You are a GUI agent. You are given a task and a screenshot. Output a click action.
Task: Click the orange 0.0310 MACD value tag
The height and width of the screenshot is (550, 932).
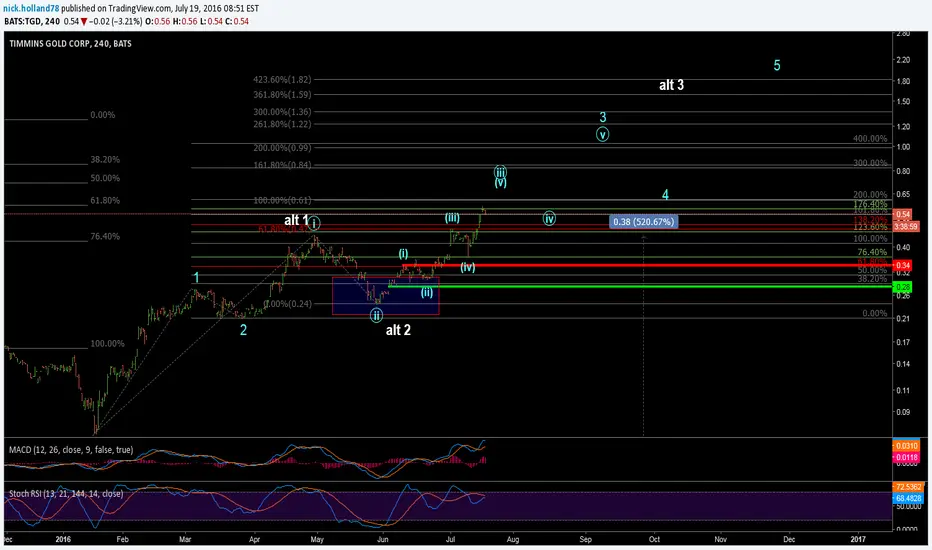point(906,446)
